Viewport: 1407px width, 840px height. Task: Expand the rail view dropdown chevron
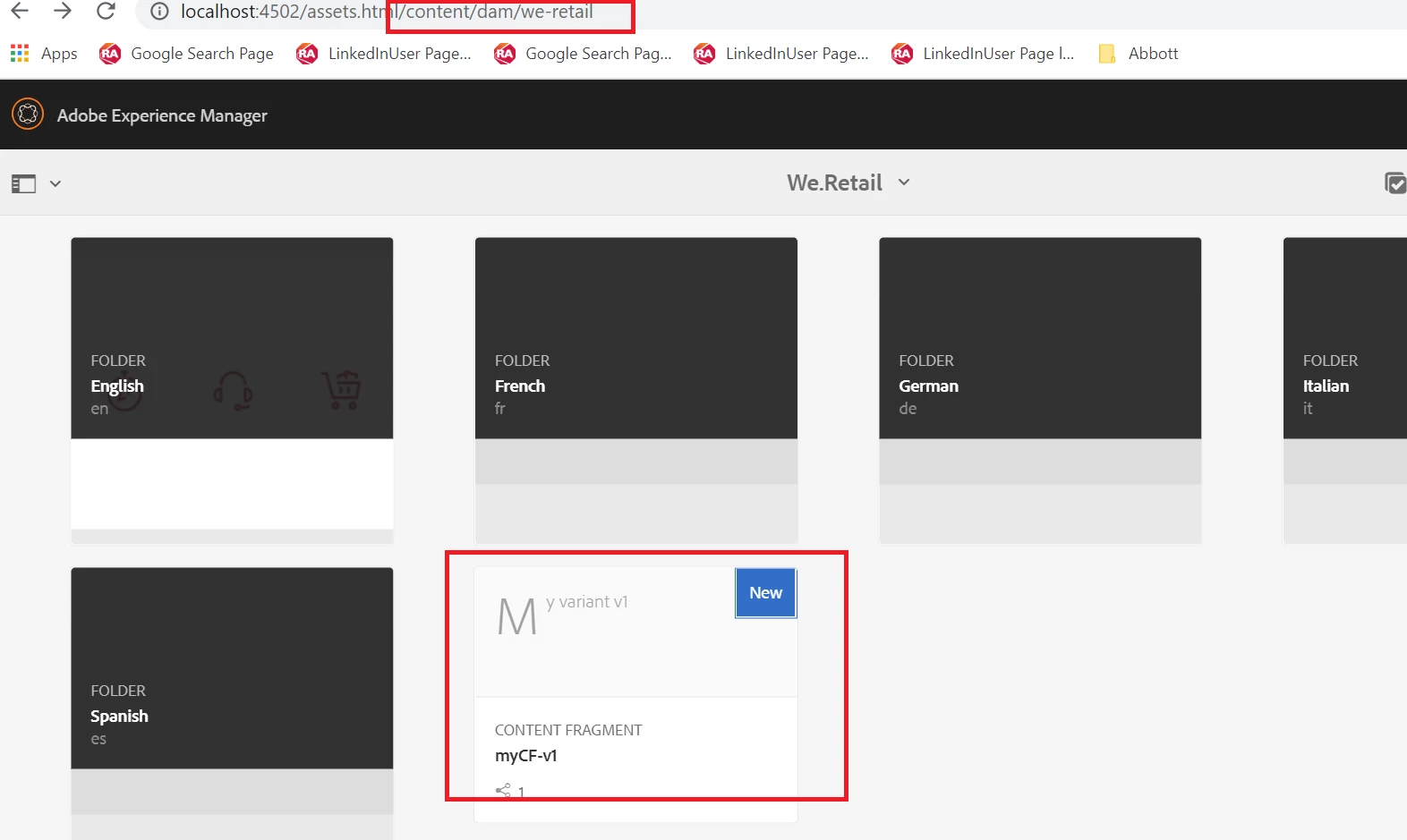[55, 183]
